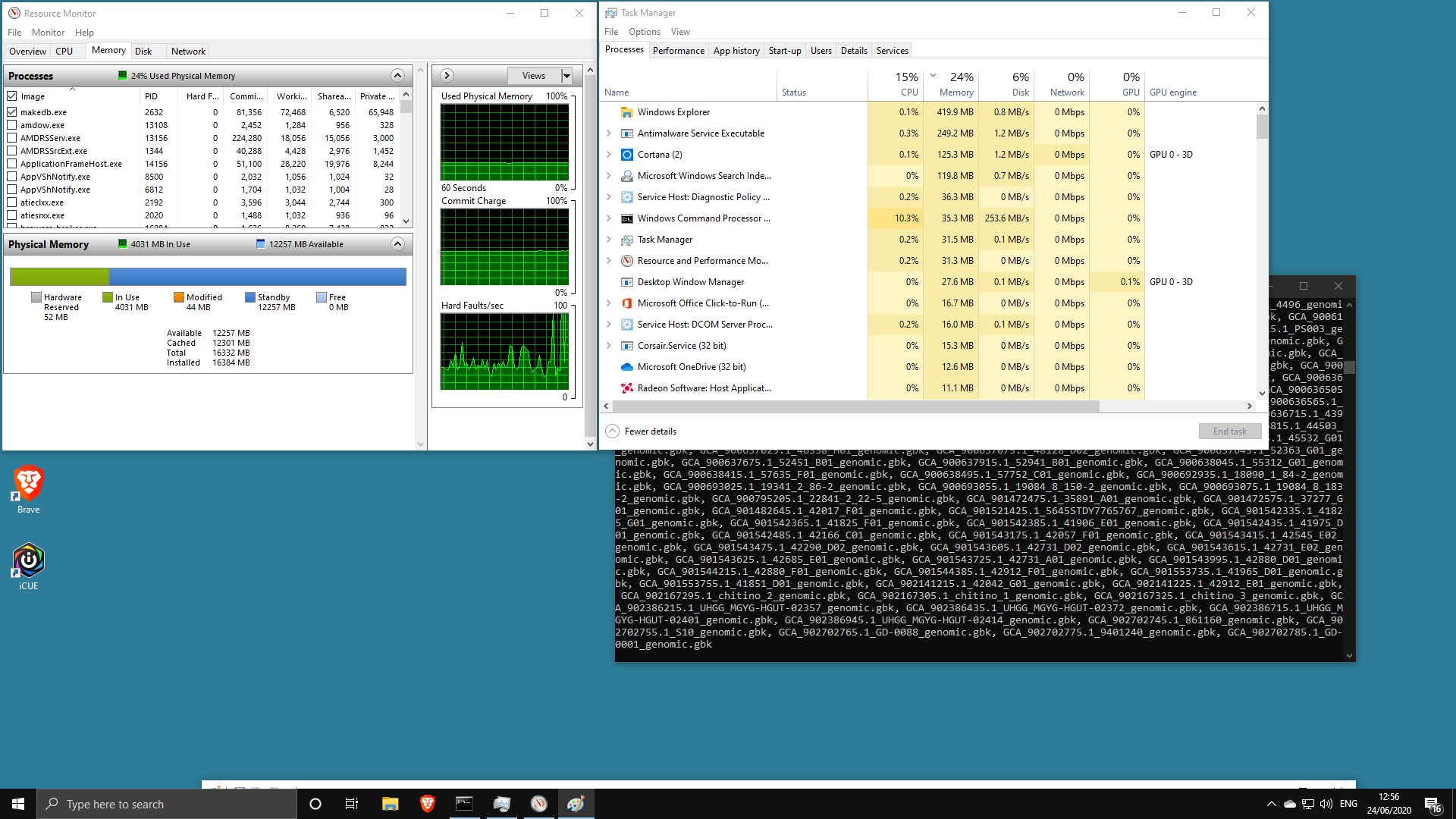The width and height of the screenshot is (1456, 819).
Task: Switch to the Disk tab in Resource Monitor
Action: (143, 52)
